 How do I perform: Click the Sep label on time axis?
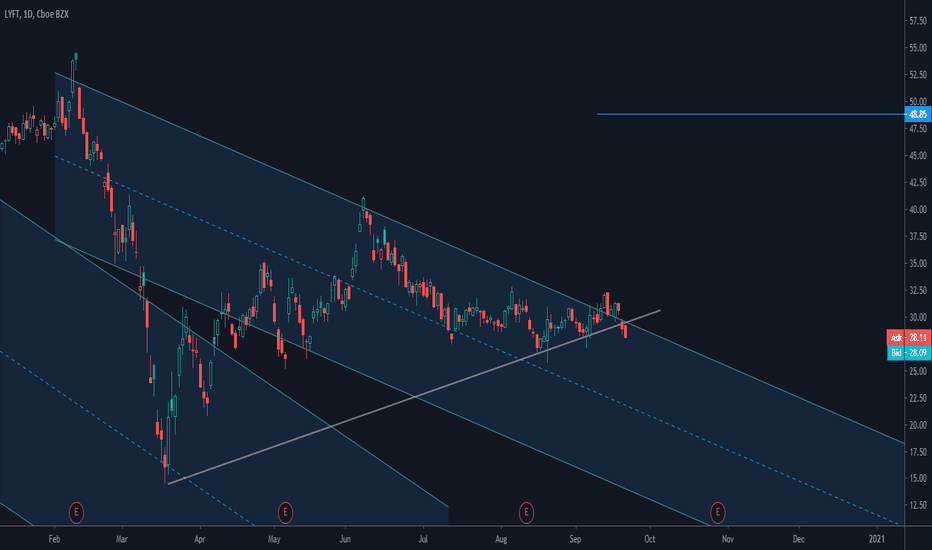pos(575,539)
